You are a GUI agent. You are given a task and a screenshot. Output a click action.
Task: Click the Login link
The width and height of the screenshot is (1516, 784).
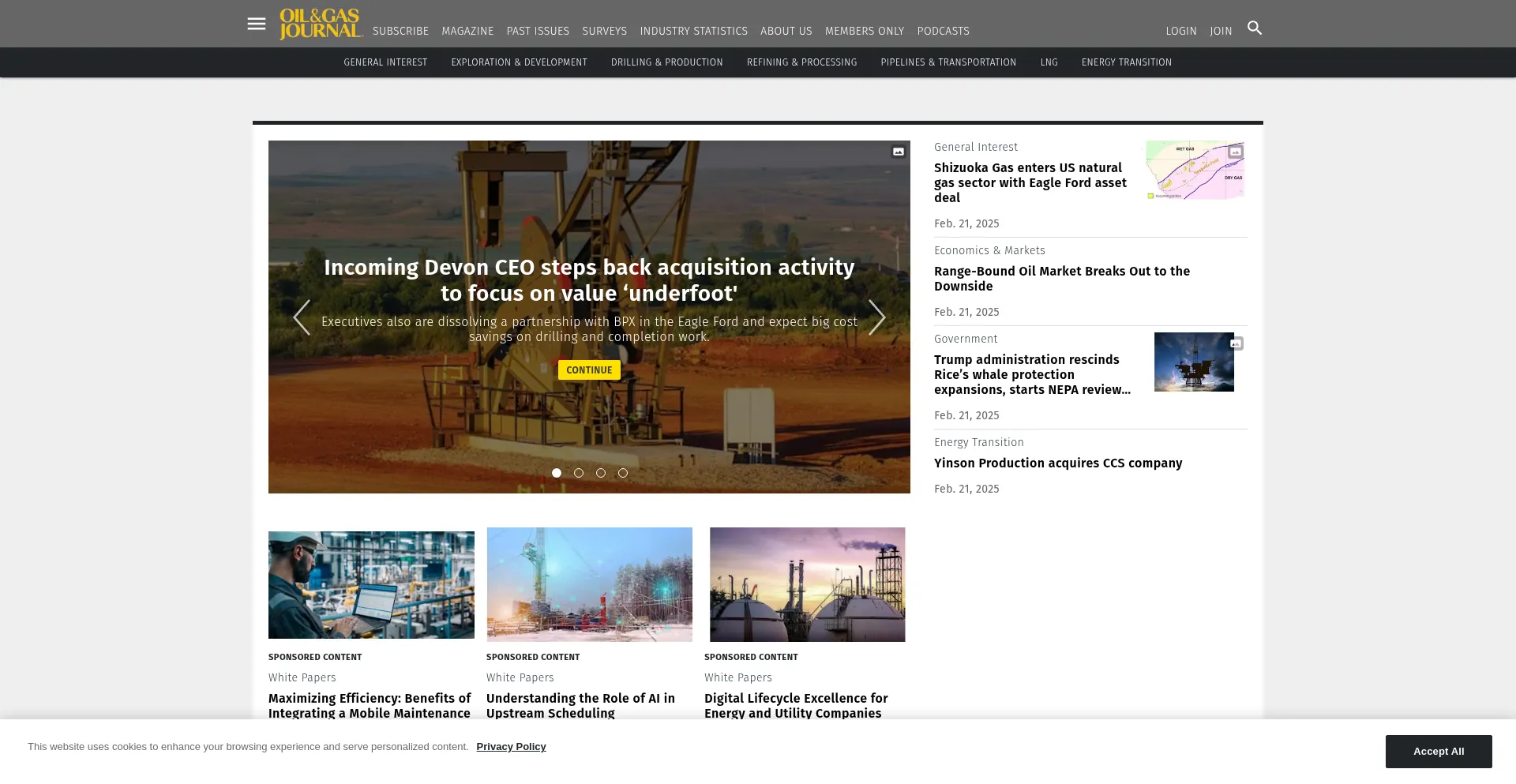tap(1181, 31)
